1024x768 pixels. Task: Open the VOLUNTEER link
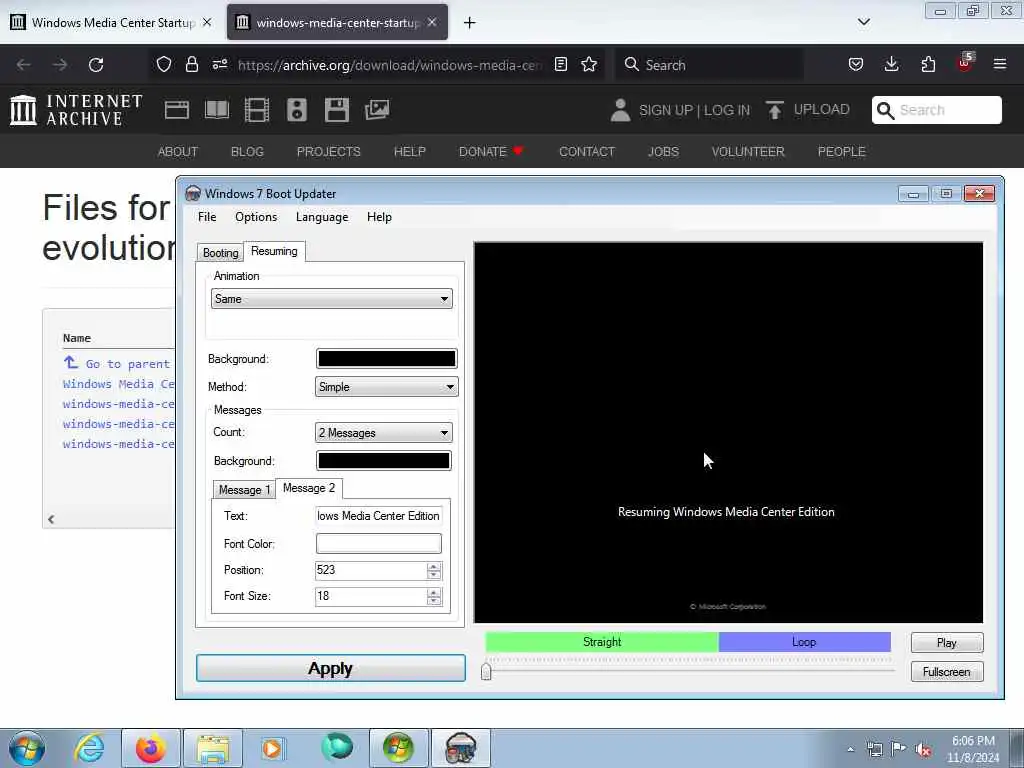[x=748, y=152]
